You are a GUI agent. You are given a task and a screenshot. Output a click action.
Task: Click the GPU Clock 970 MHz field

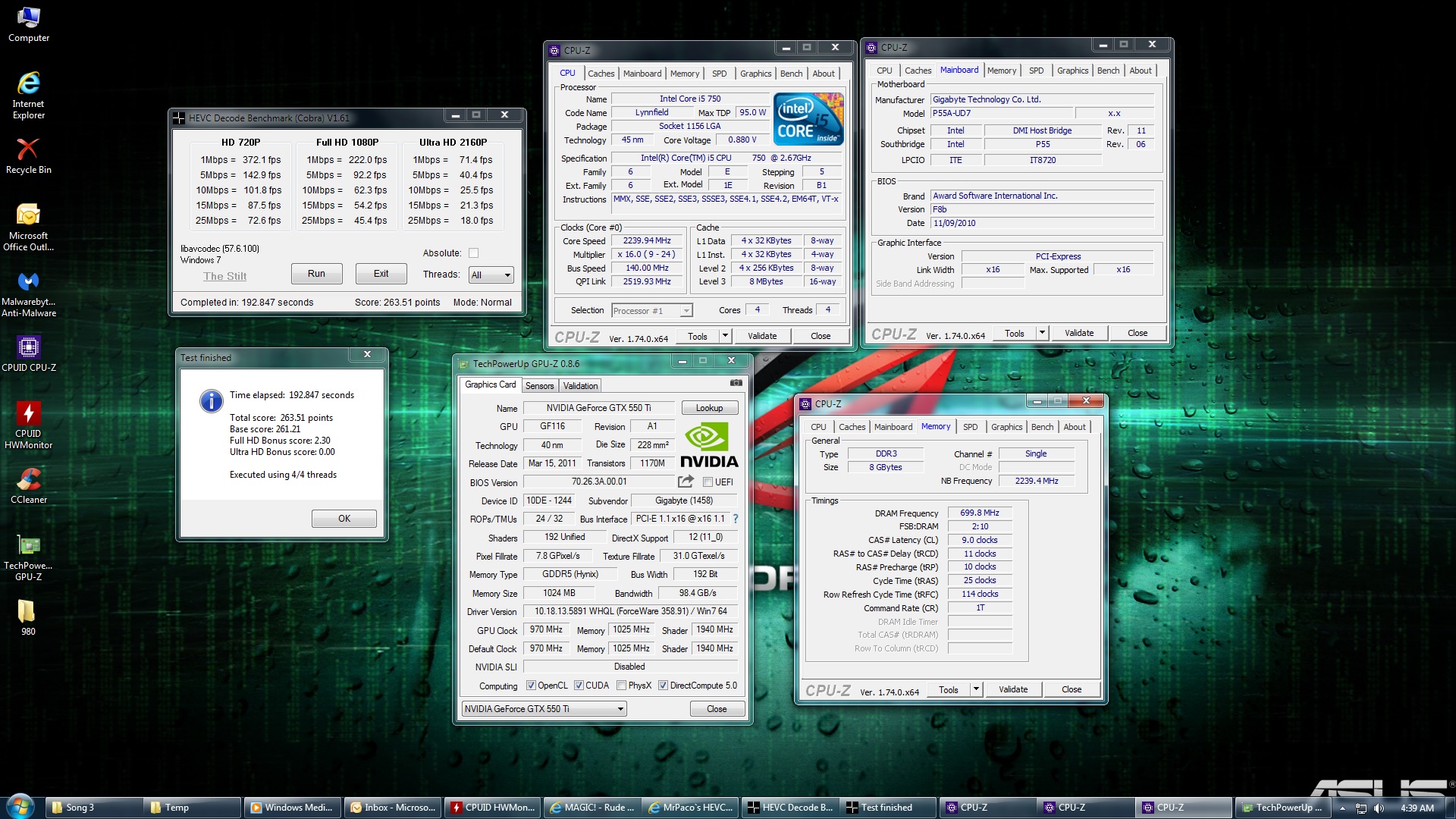click(546, 630)
